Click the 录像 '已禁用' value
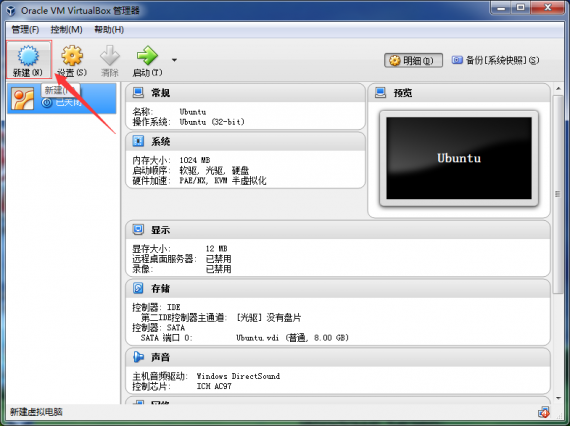 tap(218, 269)
